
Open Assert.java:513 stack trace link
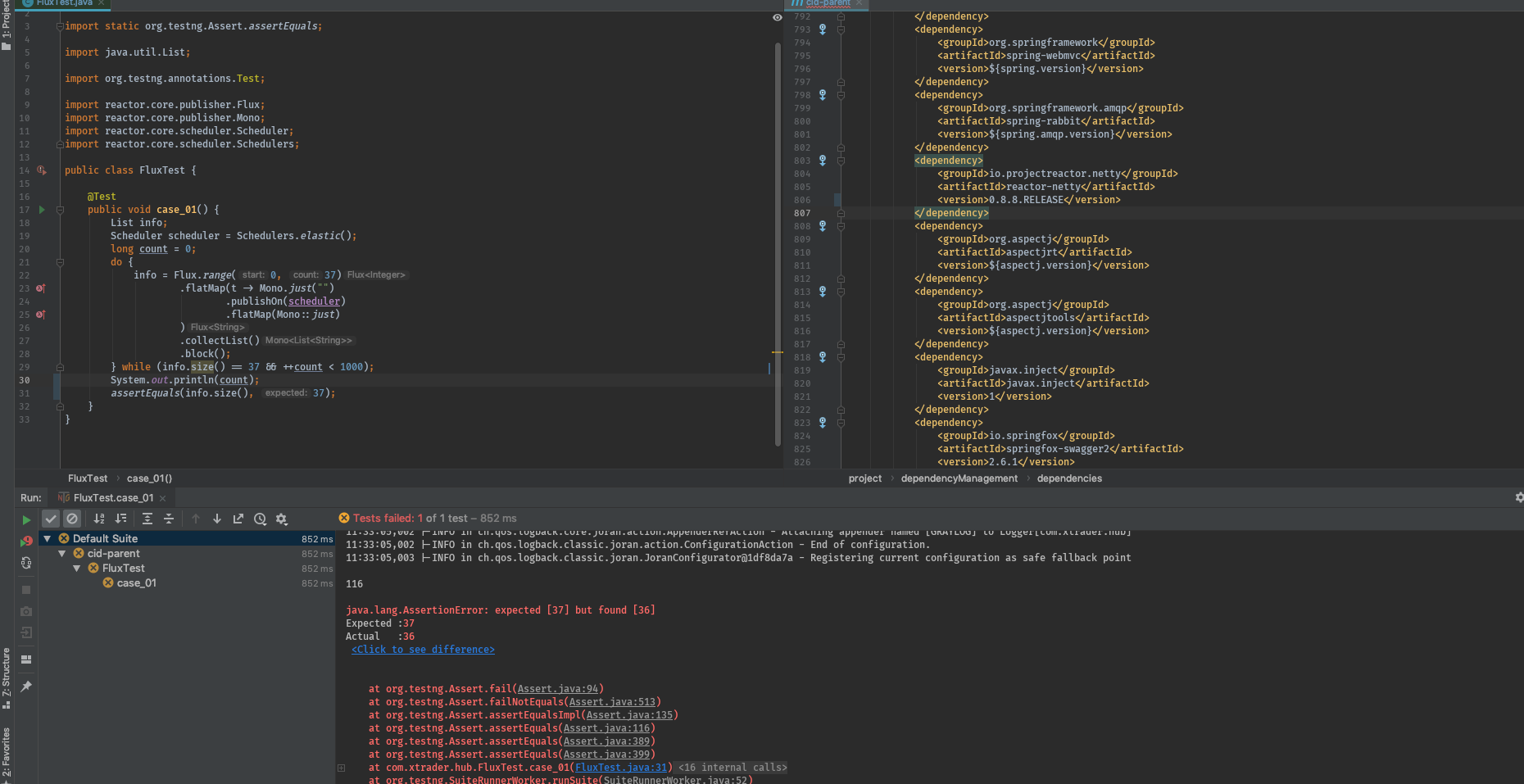(x=613, y=702)
